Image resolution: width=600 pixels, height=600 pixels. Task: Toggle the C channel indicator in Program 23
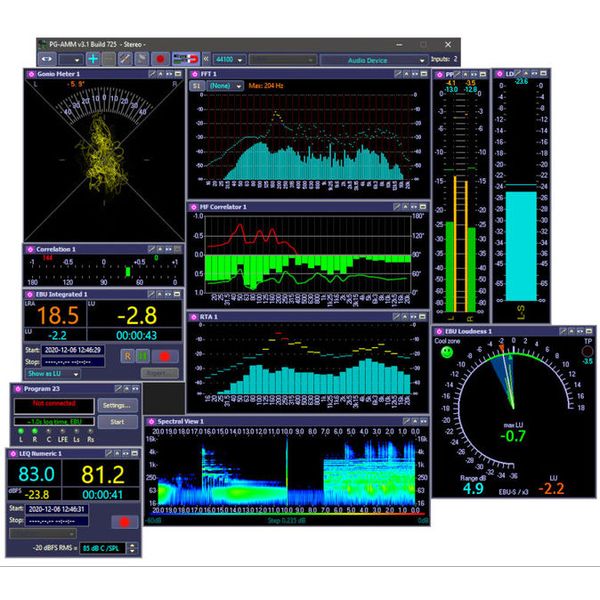point(49,431)
